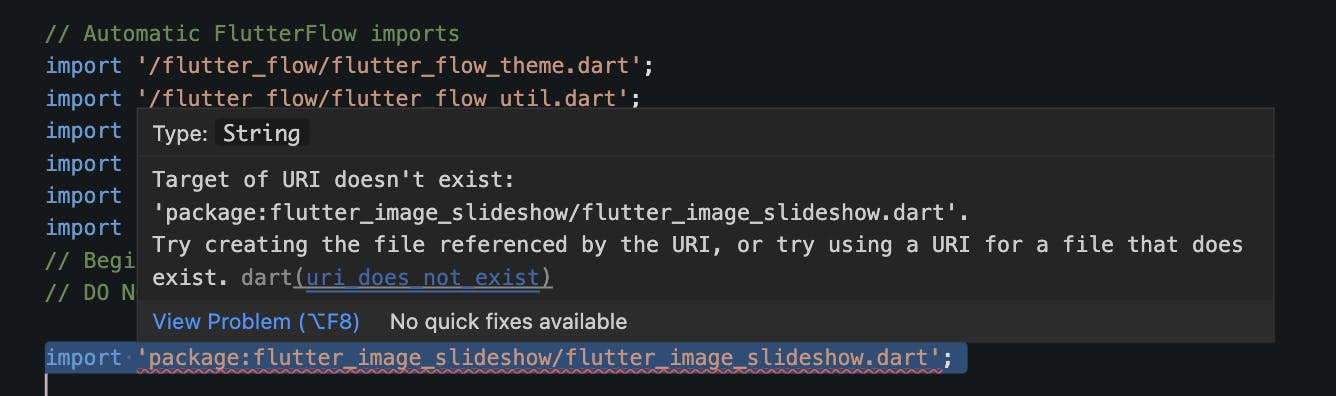The height and width of the screenshot is (396, 1336).
Task: Click the 'No quick fixes available' text
Action: 508,322
